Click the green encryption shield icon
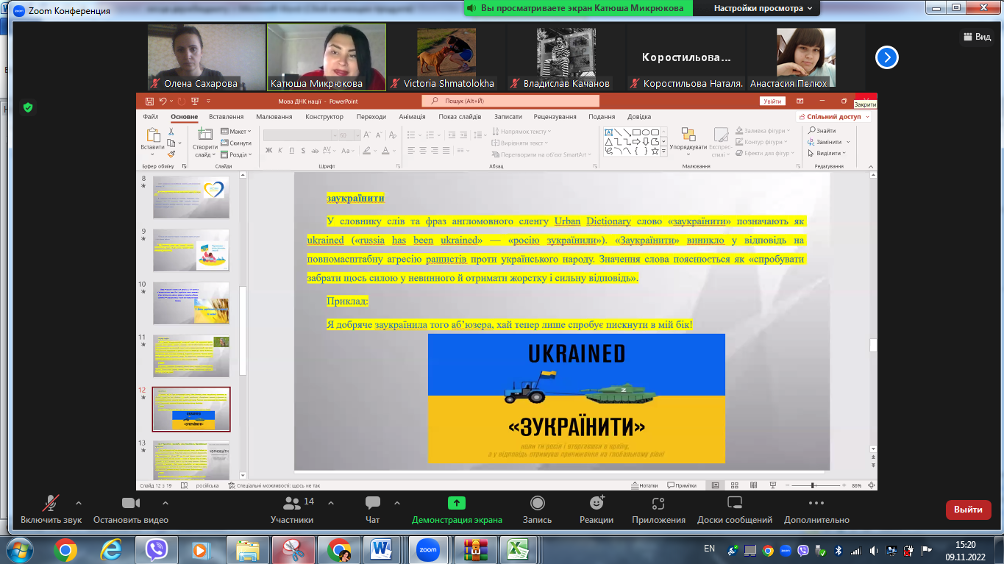The height and width of the screenshot is (564, 1004). [x=28, y=107]
